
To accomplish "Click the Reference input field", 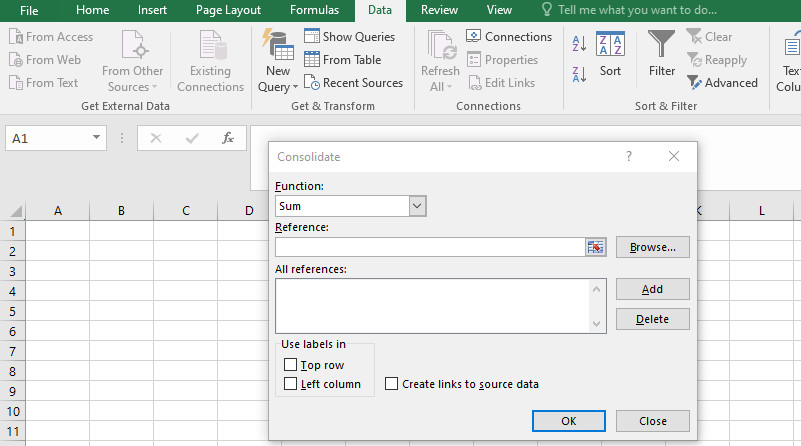I will pos(430,247).
